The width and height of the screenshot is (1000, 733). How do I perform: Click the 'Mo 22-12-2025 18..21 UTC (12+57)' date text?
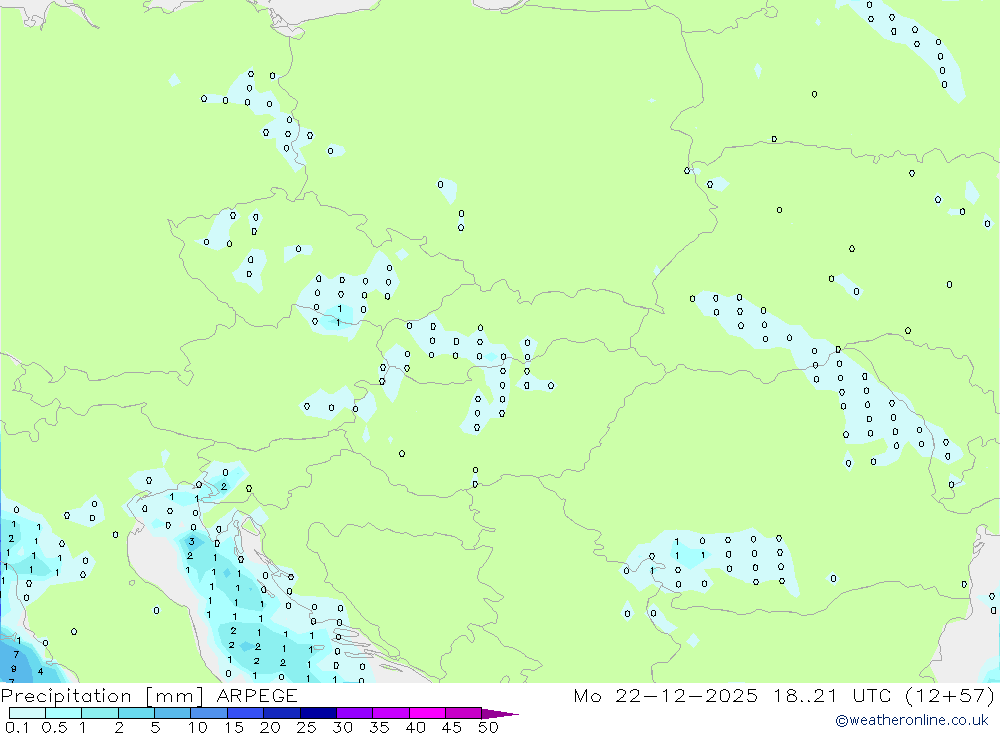[784, 695]
